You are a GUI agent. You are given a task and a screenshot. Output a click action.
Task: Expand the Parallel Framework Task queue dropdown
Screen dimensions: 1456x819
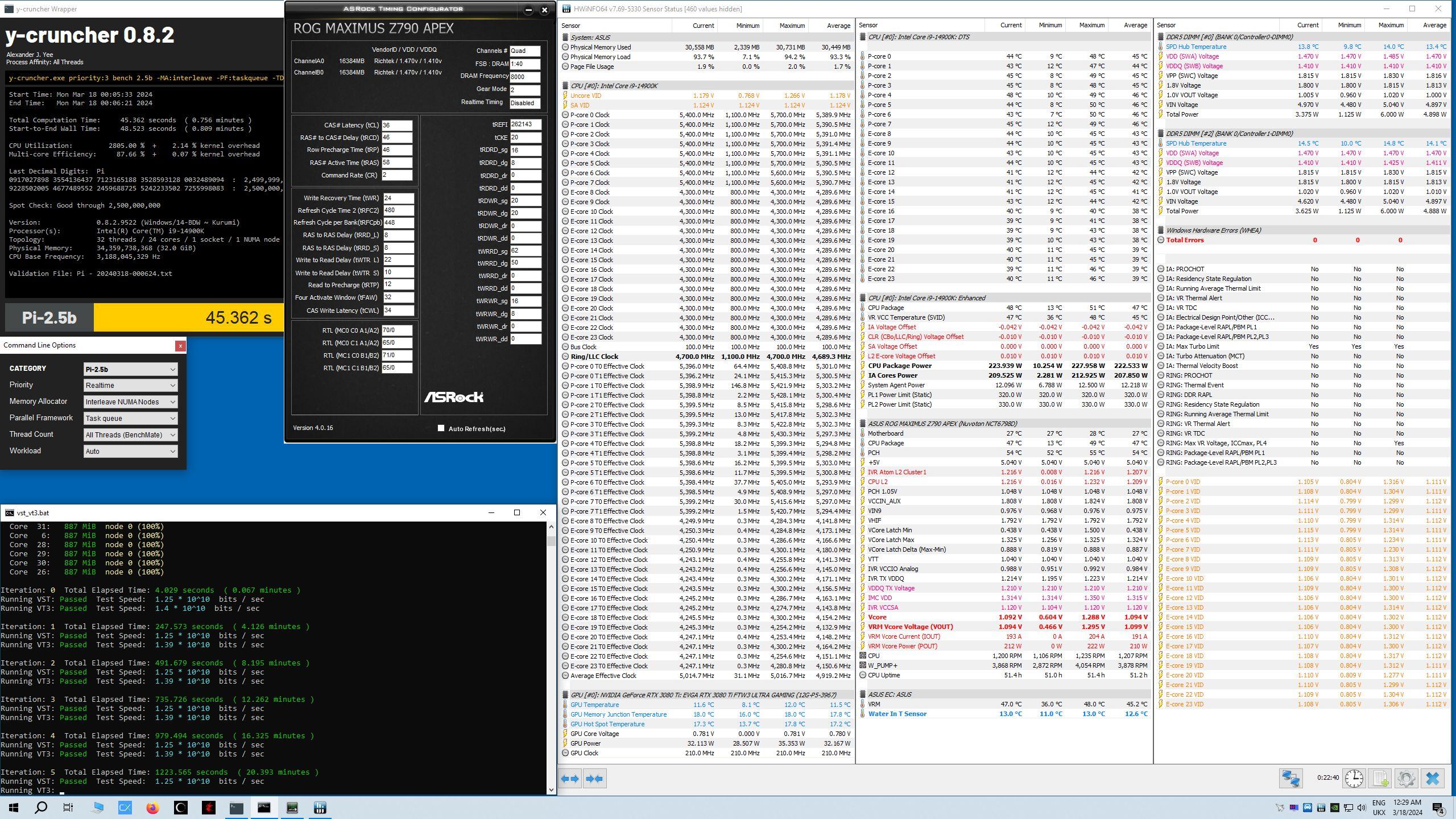pos(130,419)
